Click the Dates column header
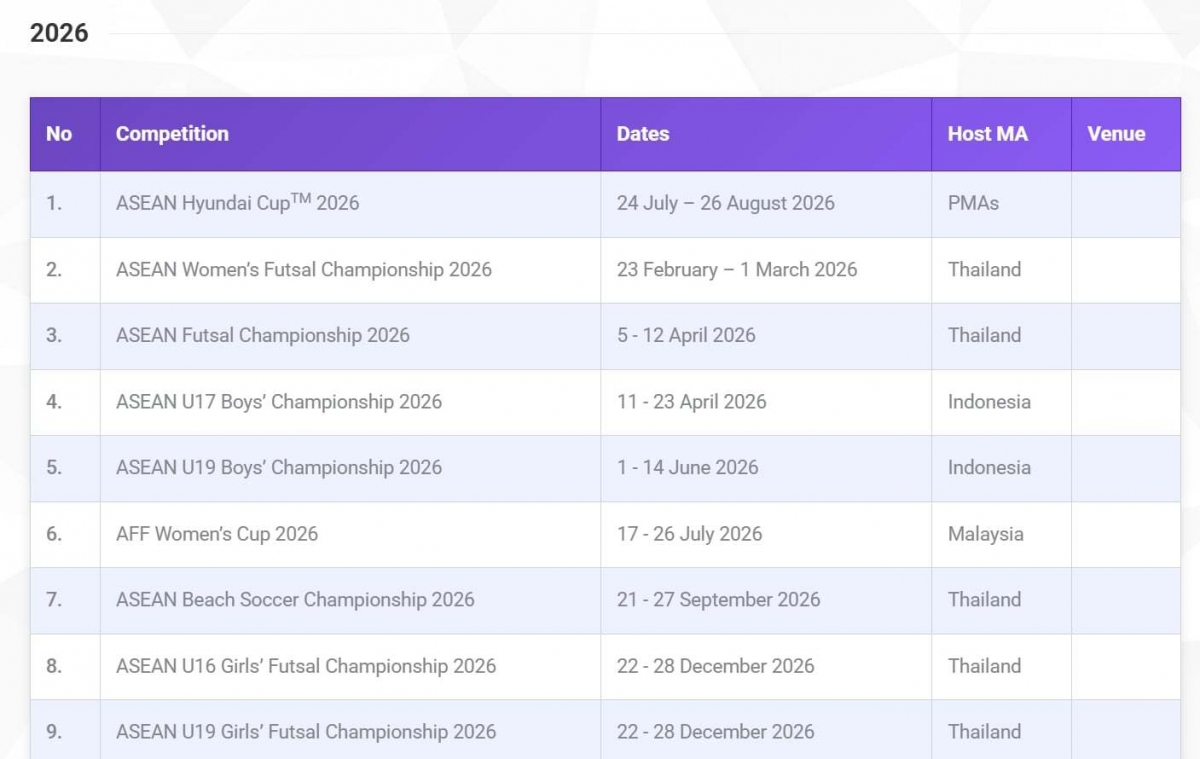1200x759 pixels. coord(643,134)
